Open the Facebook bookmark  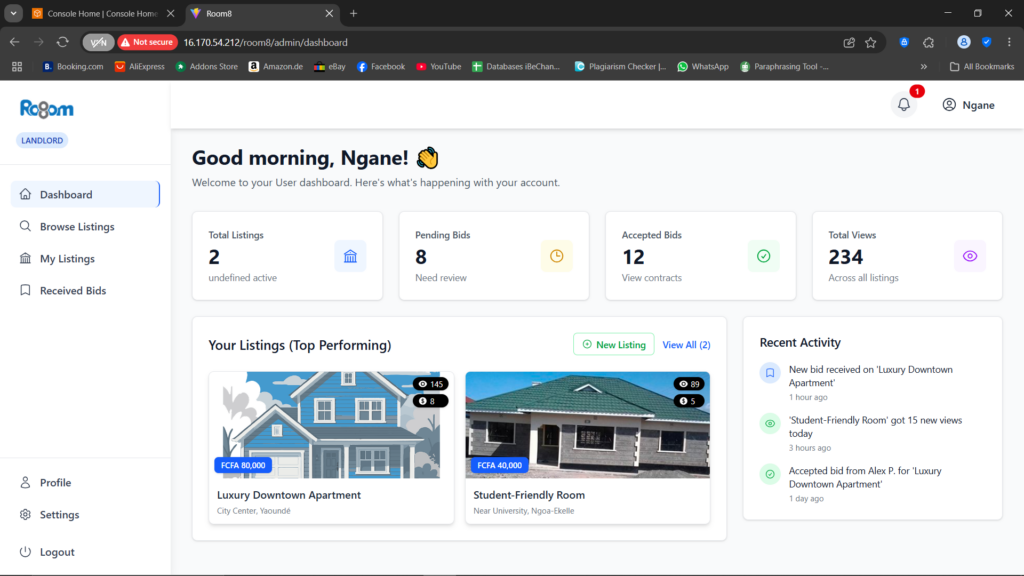[x=381, y=67]
